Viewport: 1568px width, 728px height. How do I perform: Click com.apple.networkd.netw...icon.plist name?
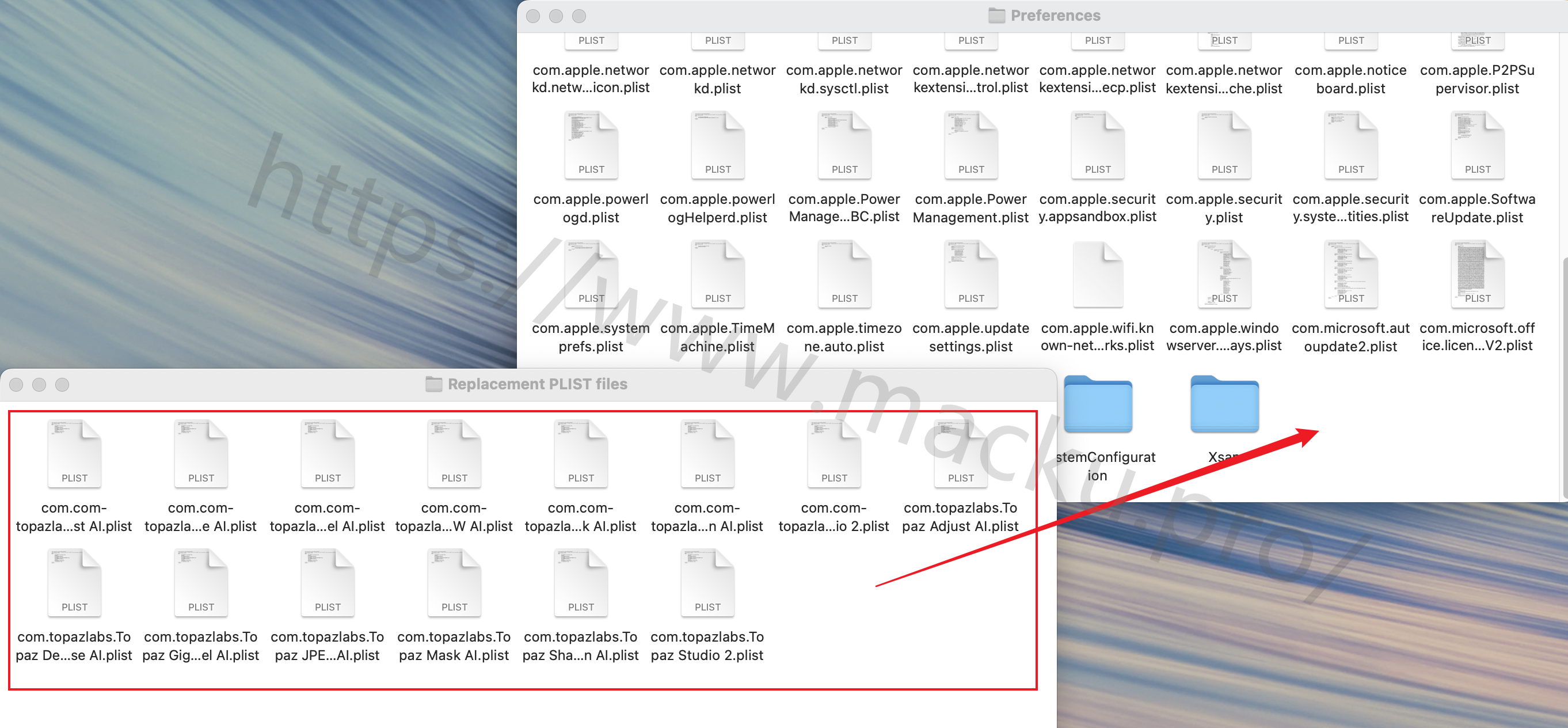[591, 79]
